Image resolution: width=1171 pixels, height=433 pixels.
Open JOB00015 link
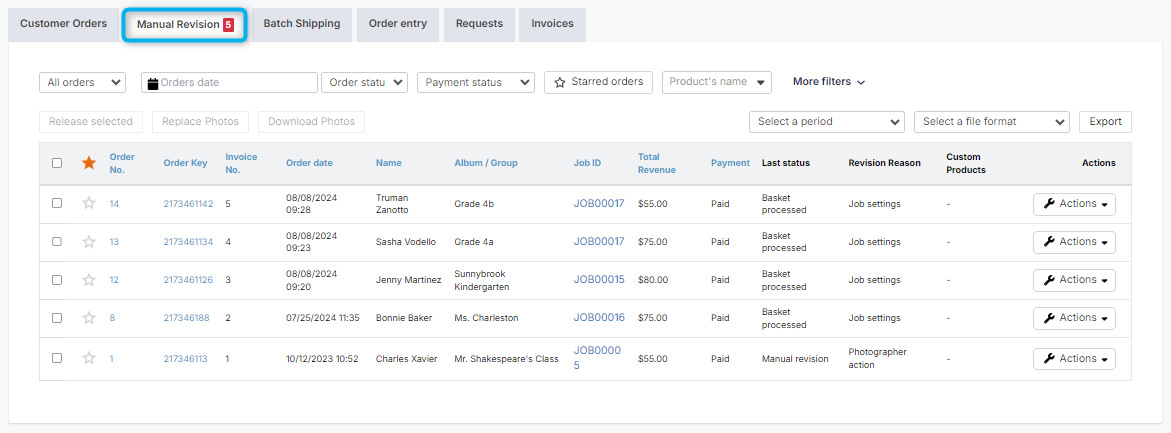[599, 279]
